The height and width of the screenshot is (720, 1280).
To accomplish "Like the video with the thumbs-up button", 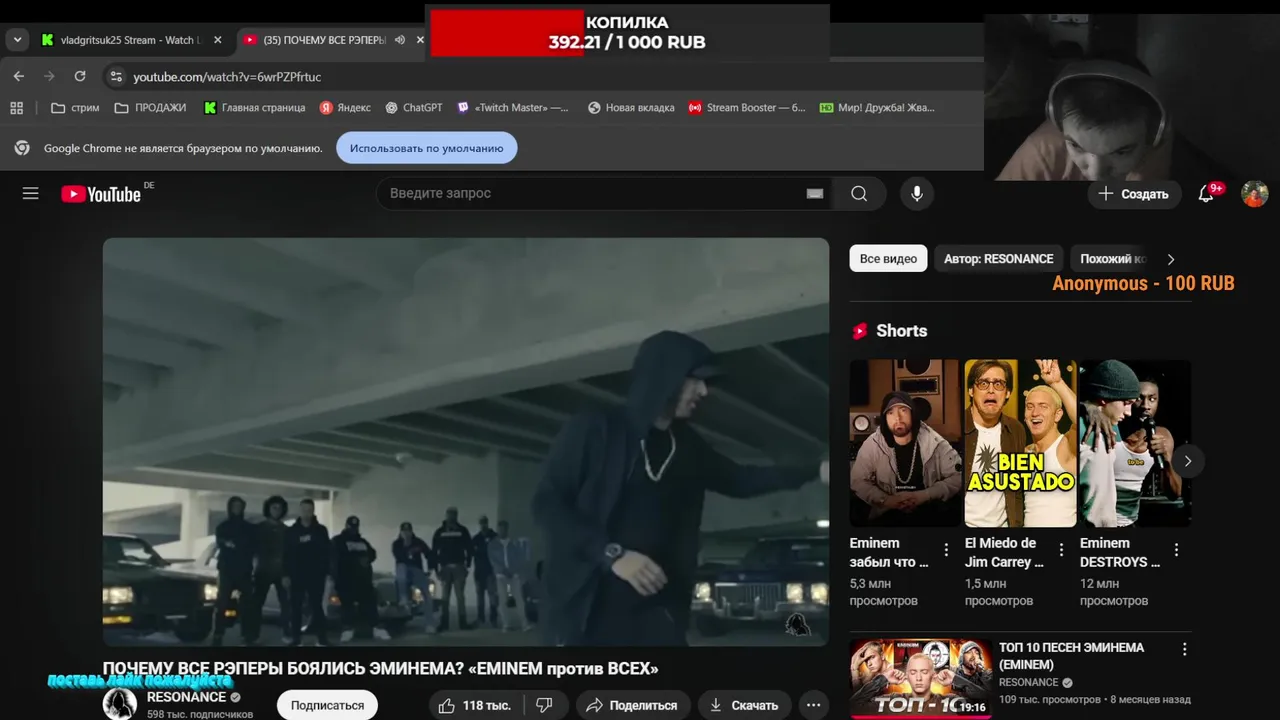I will (x=475, y=705).
